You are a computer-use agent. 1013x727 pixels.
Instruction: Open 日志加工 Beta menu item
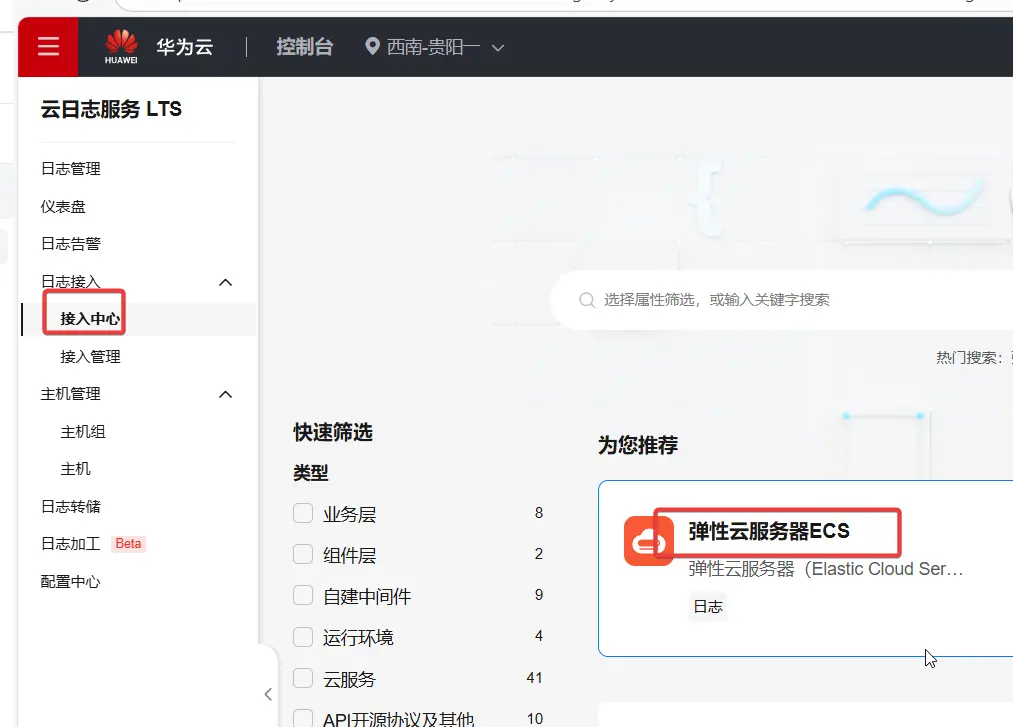[x=71, y=544]
